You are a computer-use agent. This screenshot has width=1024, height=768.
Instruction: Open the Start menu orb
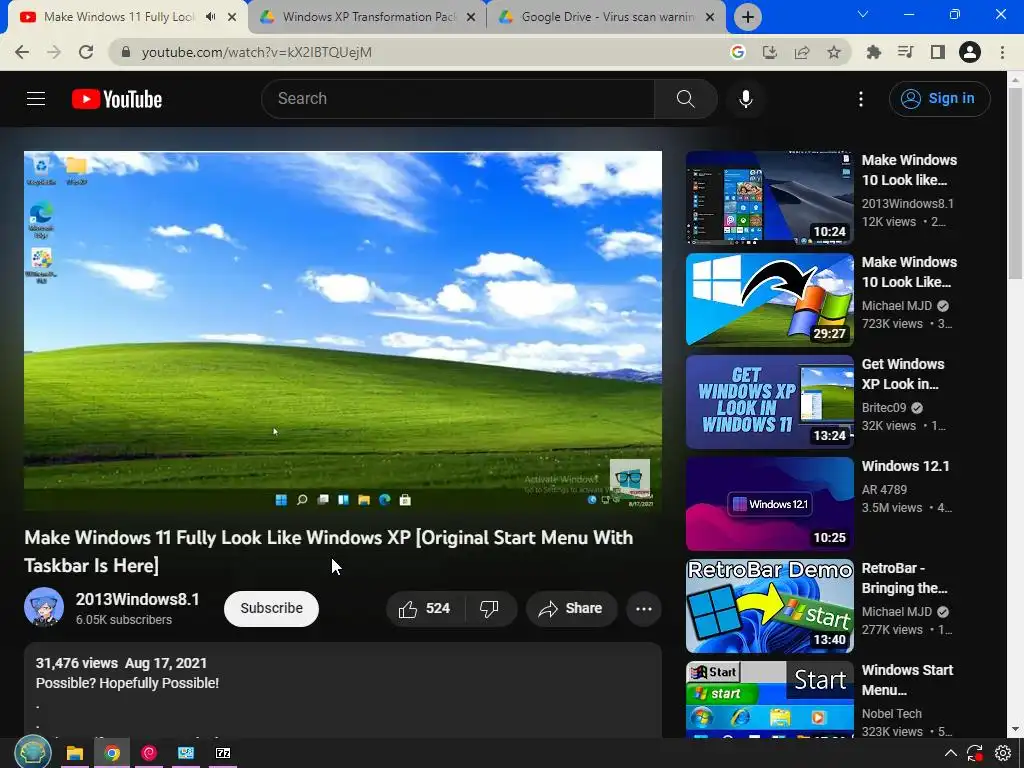(32, 752)
